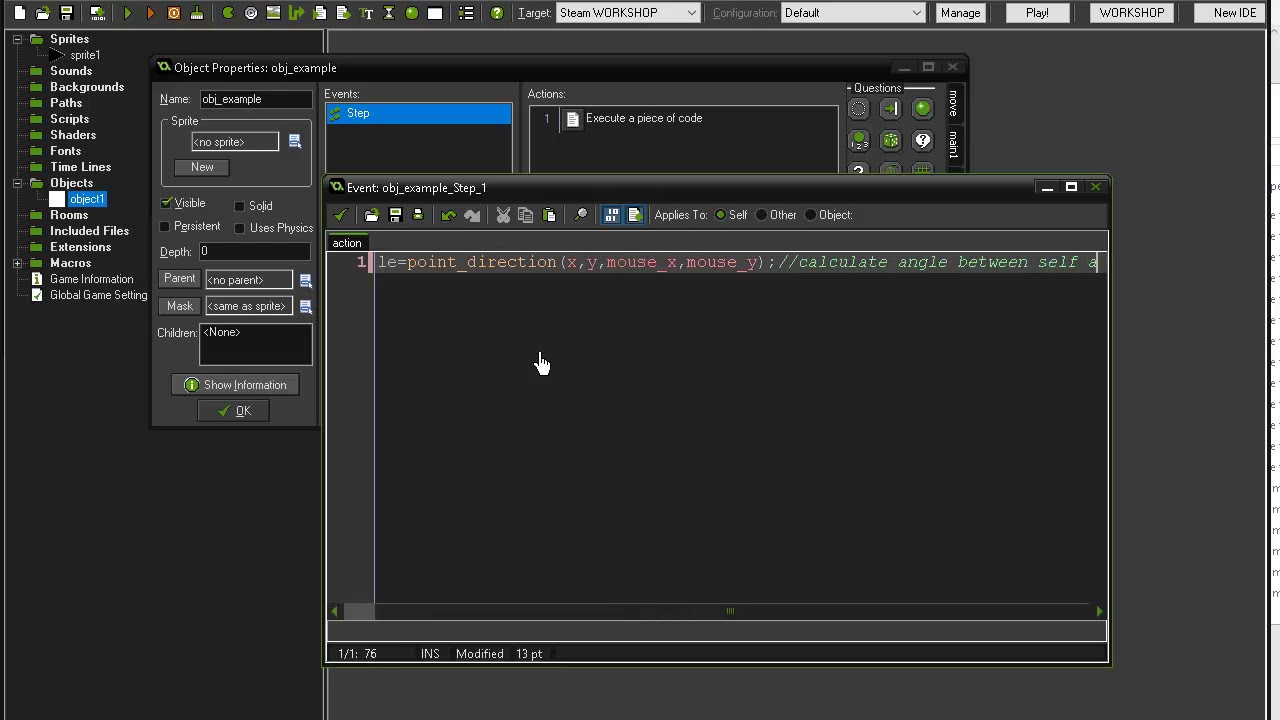Screen dimensions: 1280x720
Task: Open the Parent selection menu icon
Action: 306,280
